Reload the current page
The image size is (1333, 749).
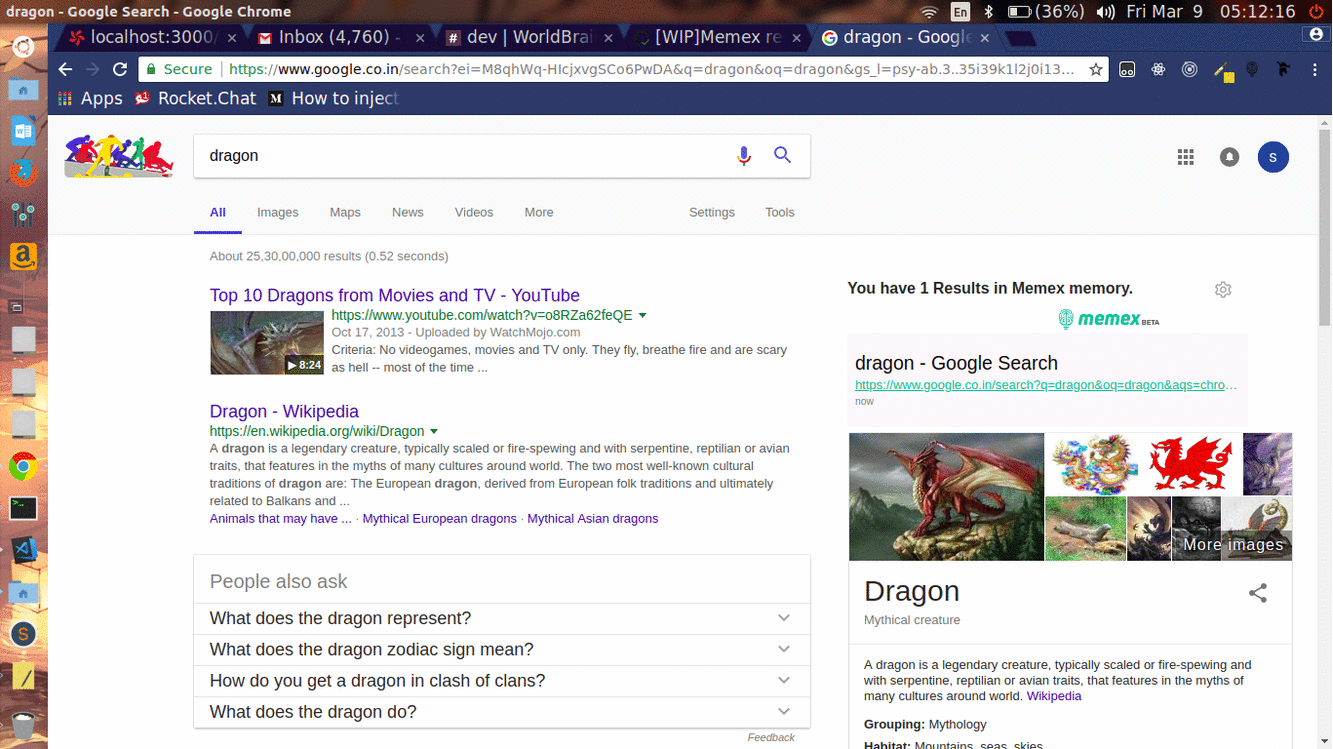tap(120, 69)
